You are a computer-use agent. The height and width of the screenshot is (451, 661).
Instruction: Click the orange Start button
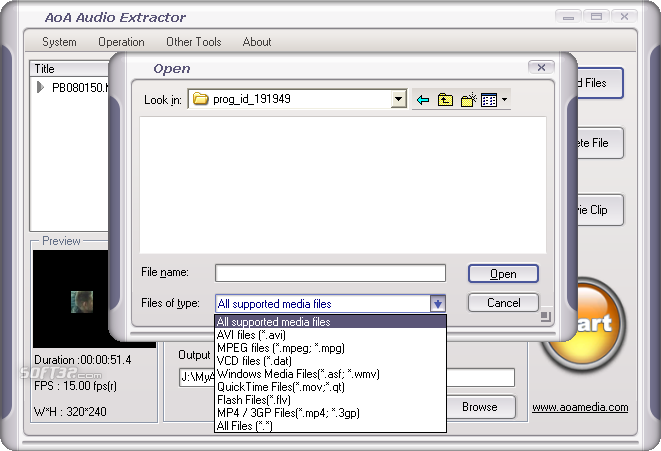pos(599,324)
